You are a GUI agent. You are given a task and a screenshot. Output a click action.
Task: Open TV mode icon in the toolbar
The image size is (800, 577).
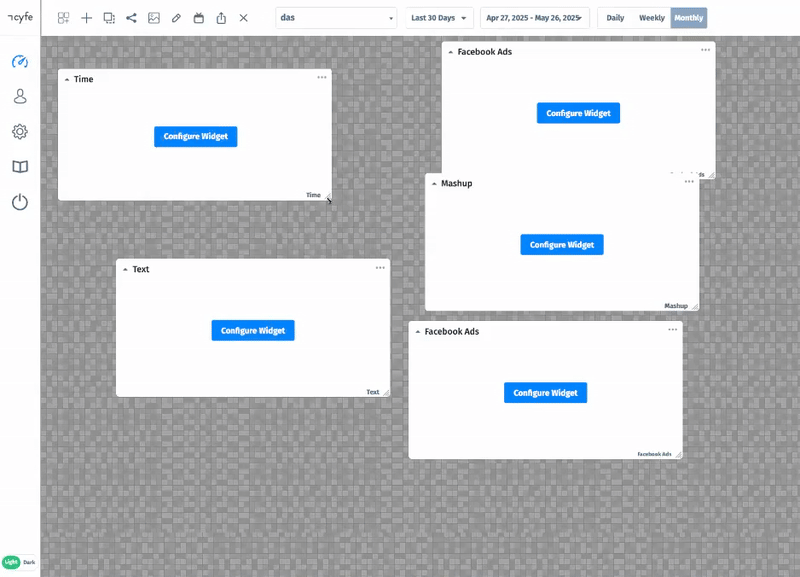(x=198, y=18)
